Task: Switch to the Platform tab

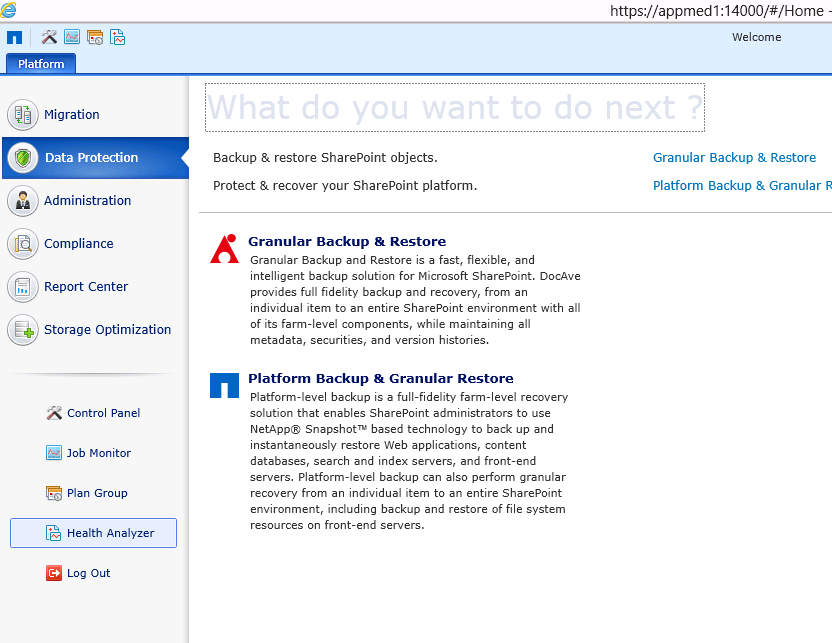Action: coord(41,64)
